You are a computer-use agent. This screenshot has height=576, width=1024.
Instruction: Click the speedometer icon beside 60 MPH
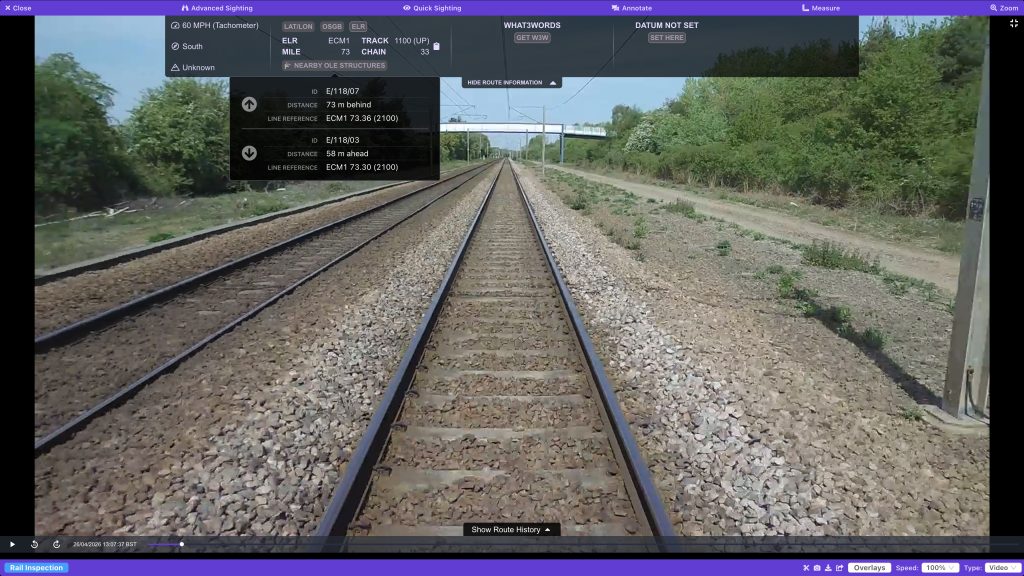click(x=175, y=25)
